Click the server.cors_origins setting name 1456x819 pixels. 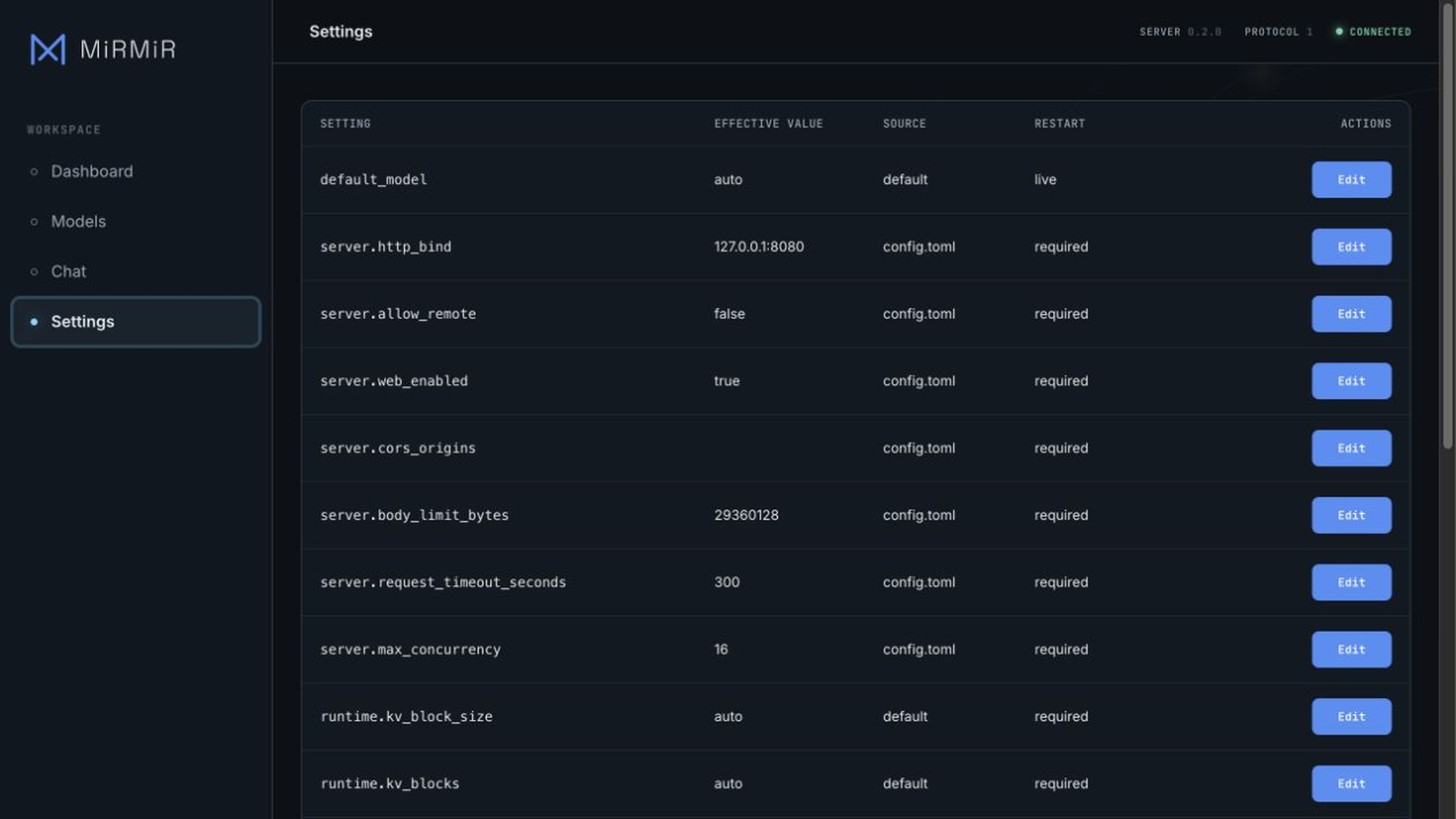pos(398,448)
